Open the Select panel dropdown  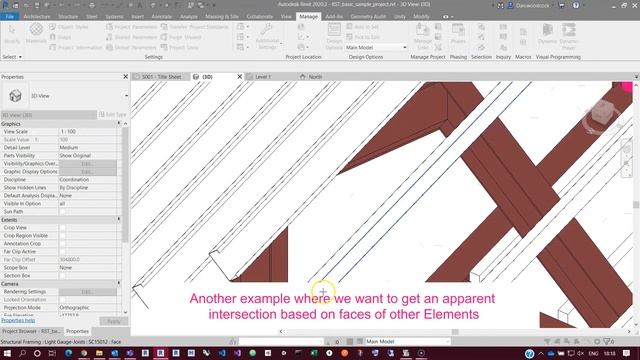pos(12,57)
